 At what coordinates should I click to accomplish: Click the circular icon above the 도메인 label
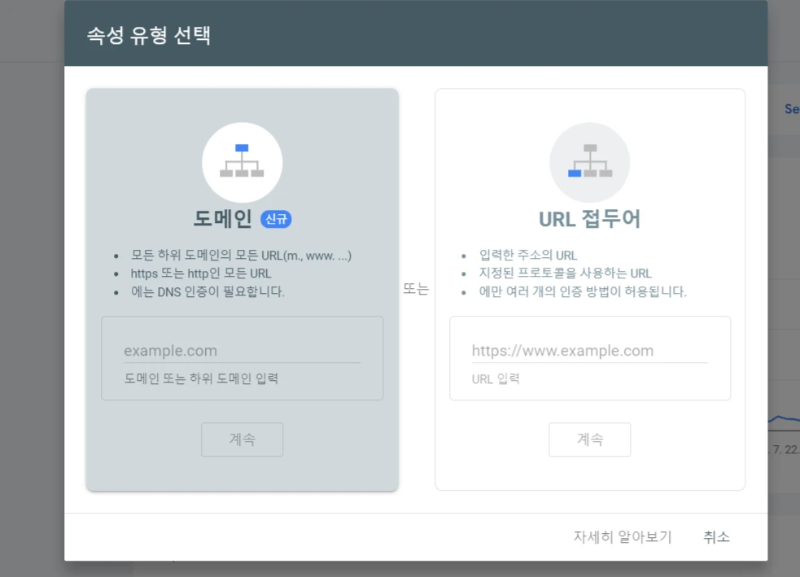[242, 160]
